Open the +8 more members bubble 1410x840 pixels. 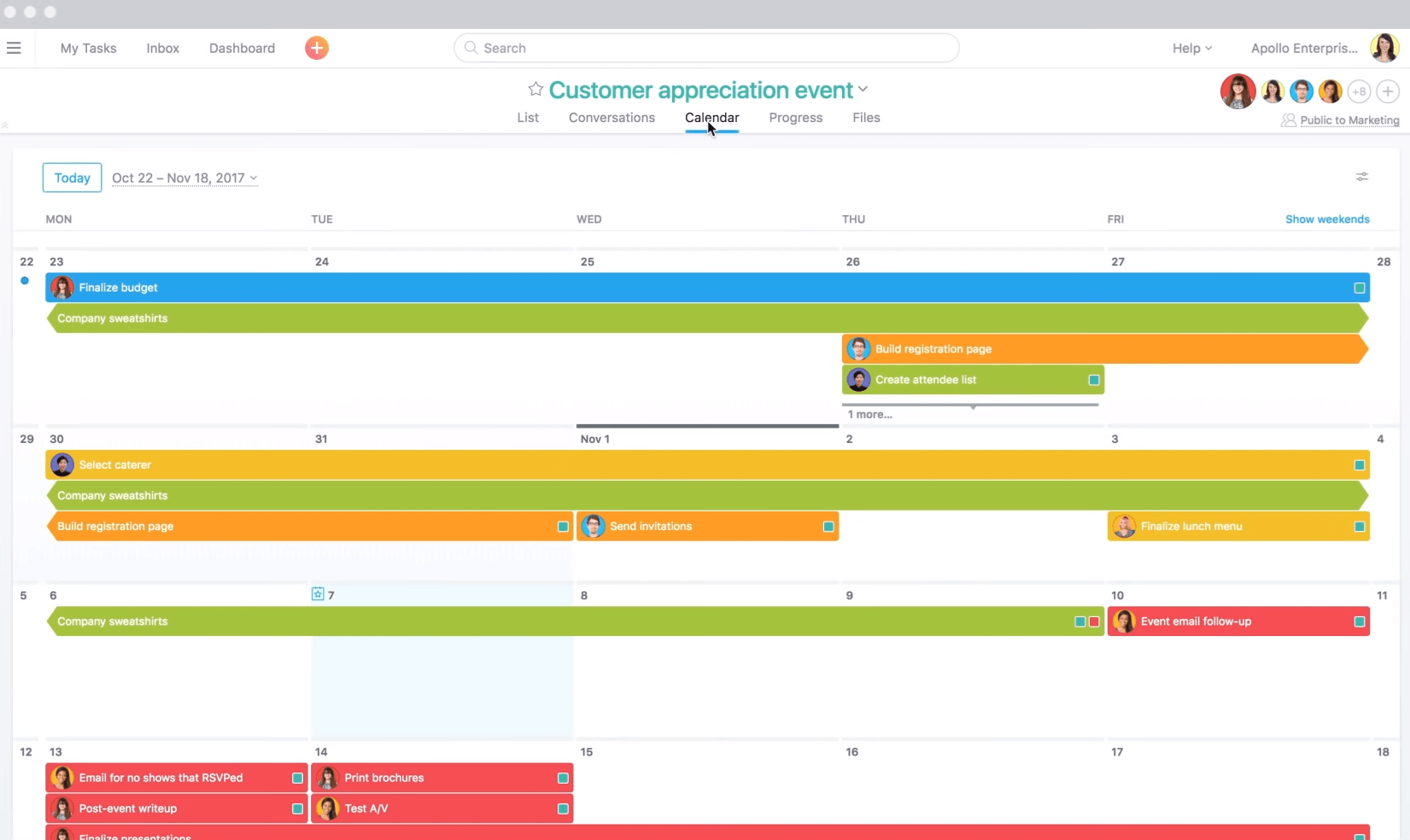[1359, 91]
